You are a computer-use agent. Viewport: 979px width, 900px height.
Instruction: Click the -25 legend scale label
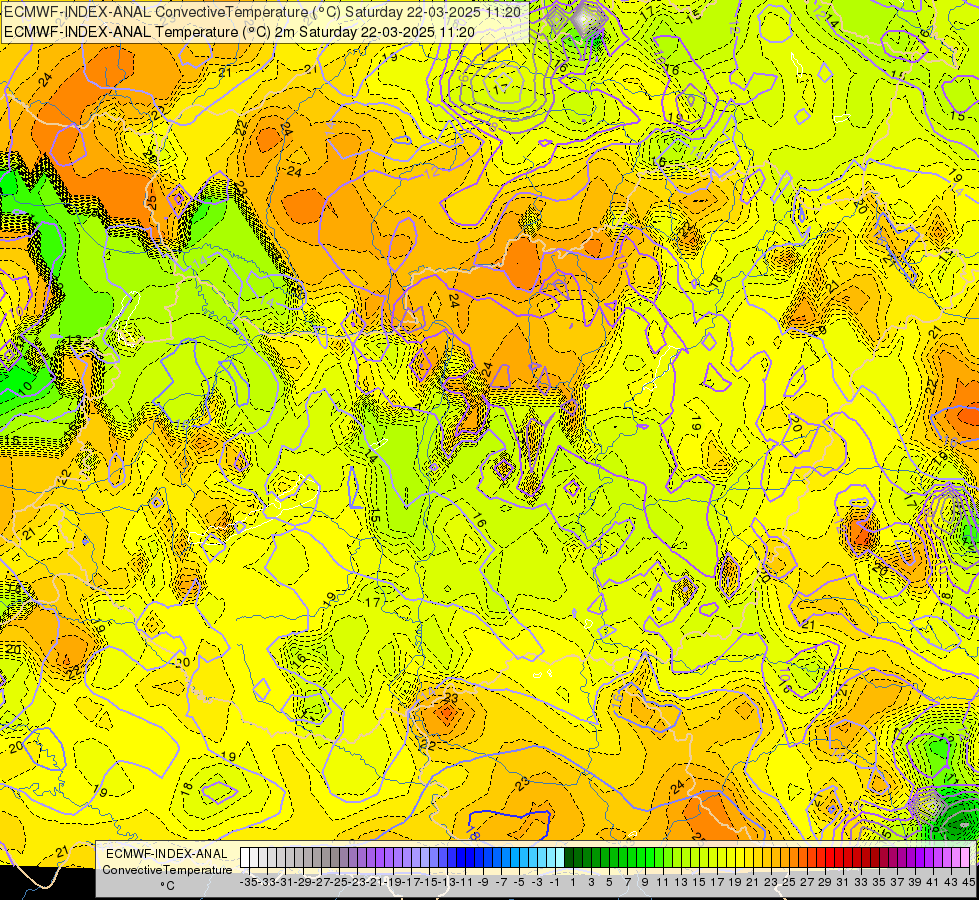pyautogui.click(x=338, y=882)
